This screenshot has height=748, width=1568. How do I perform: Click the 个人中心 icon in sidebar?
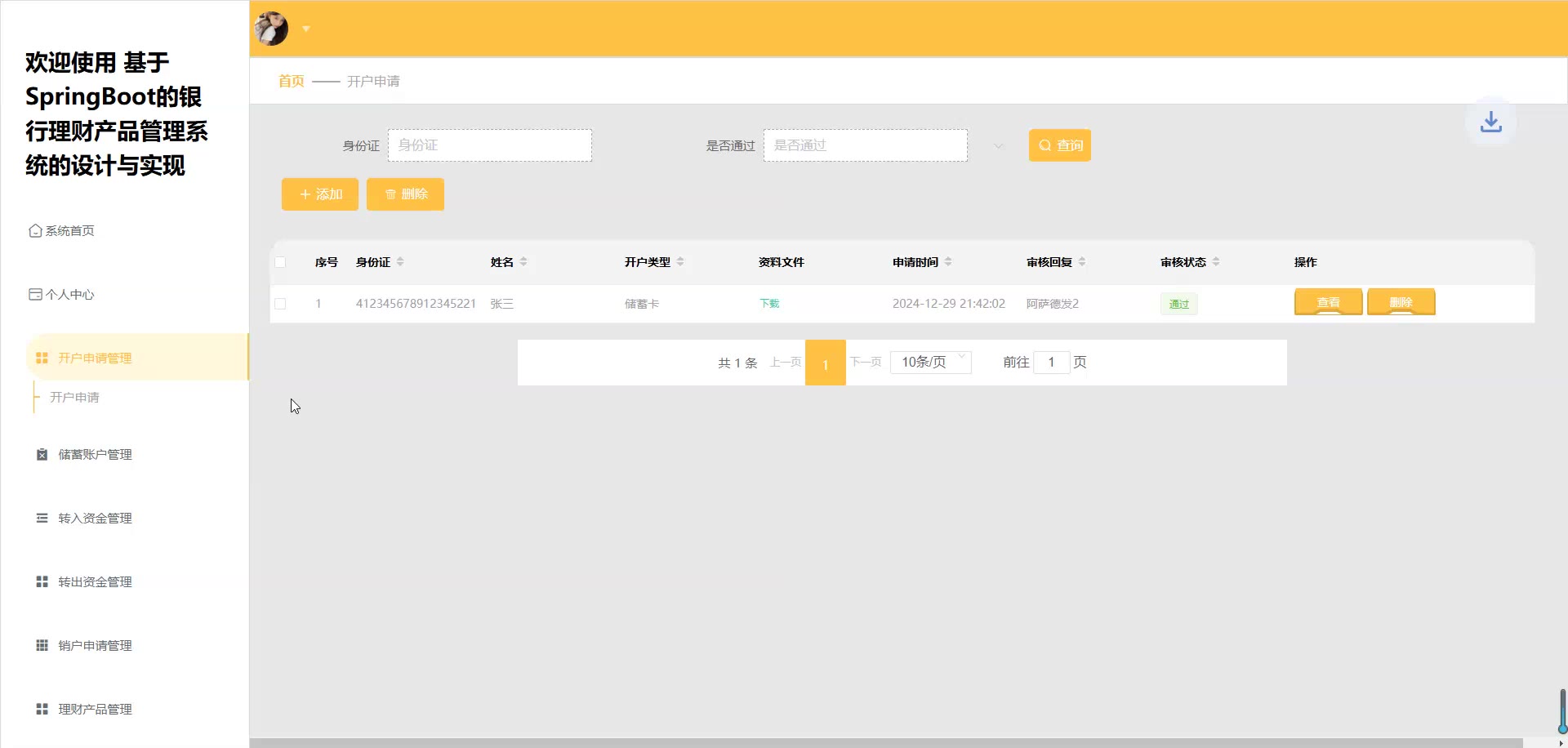(x=35, y=295)
